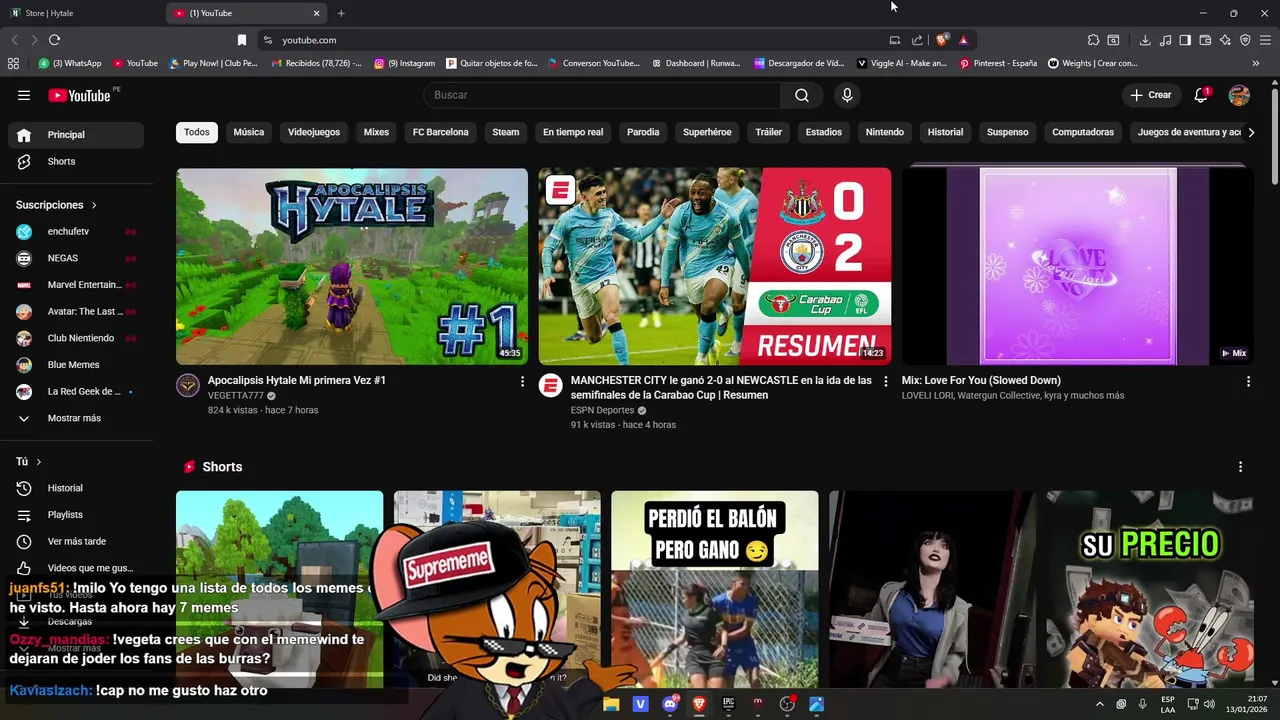Click the Buscar search field

[x=602, y=95]
